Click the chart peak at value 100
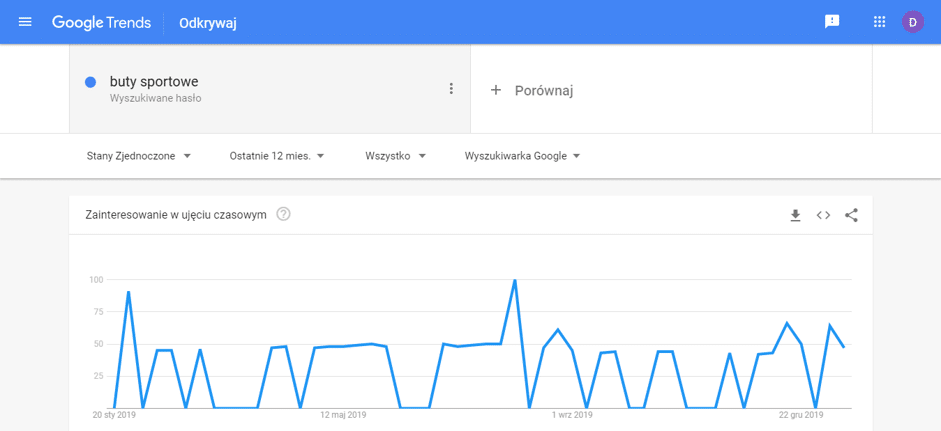 (x=514, y=280)
